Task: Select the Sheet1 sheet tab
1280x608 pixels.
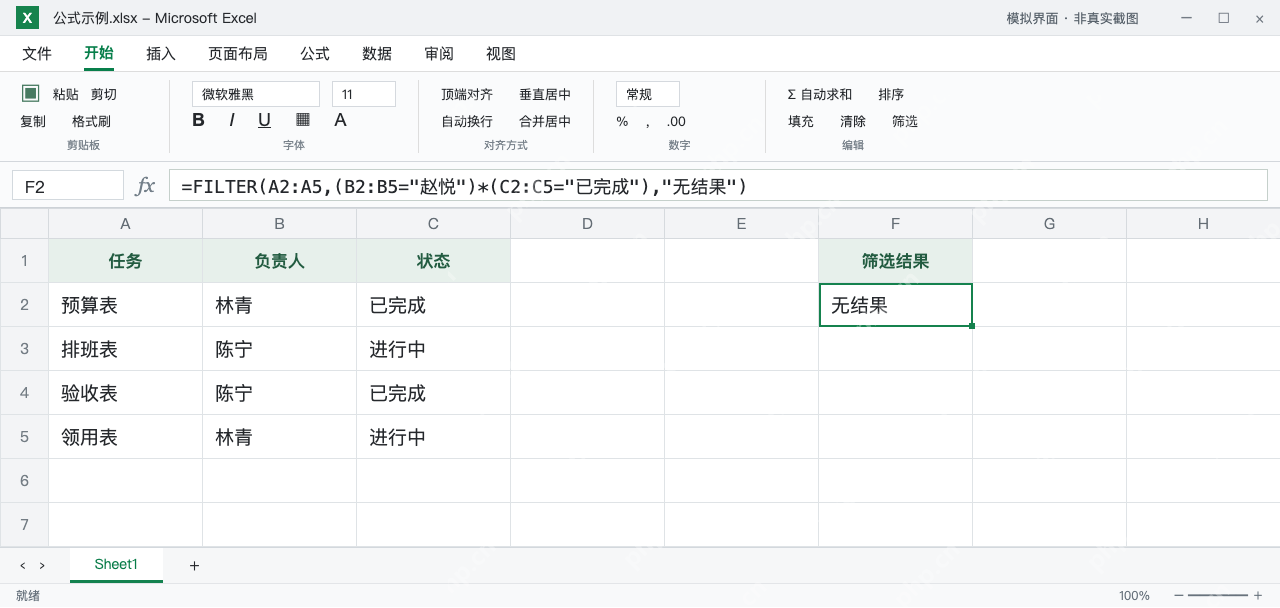Action: point(116,565)
